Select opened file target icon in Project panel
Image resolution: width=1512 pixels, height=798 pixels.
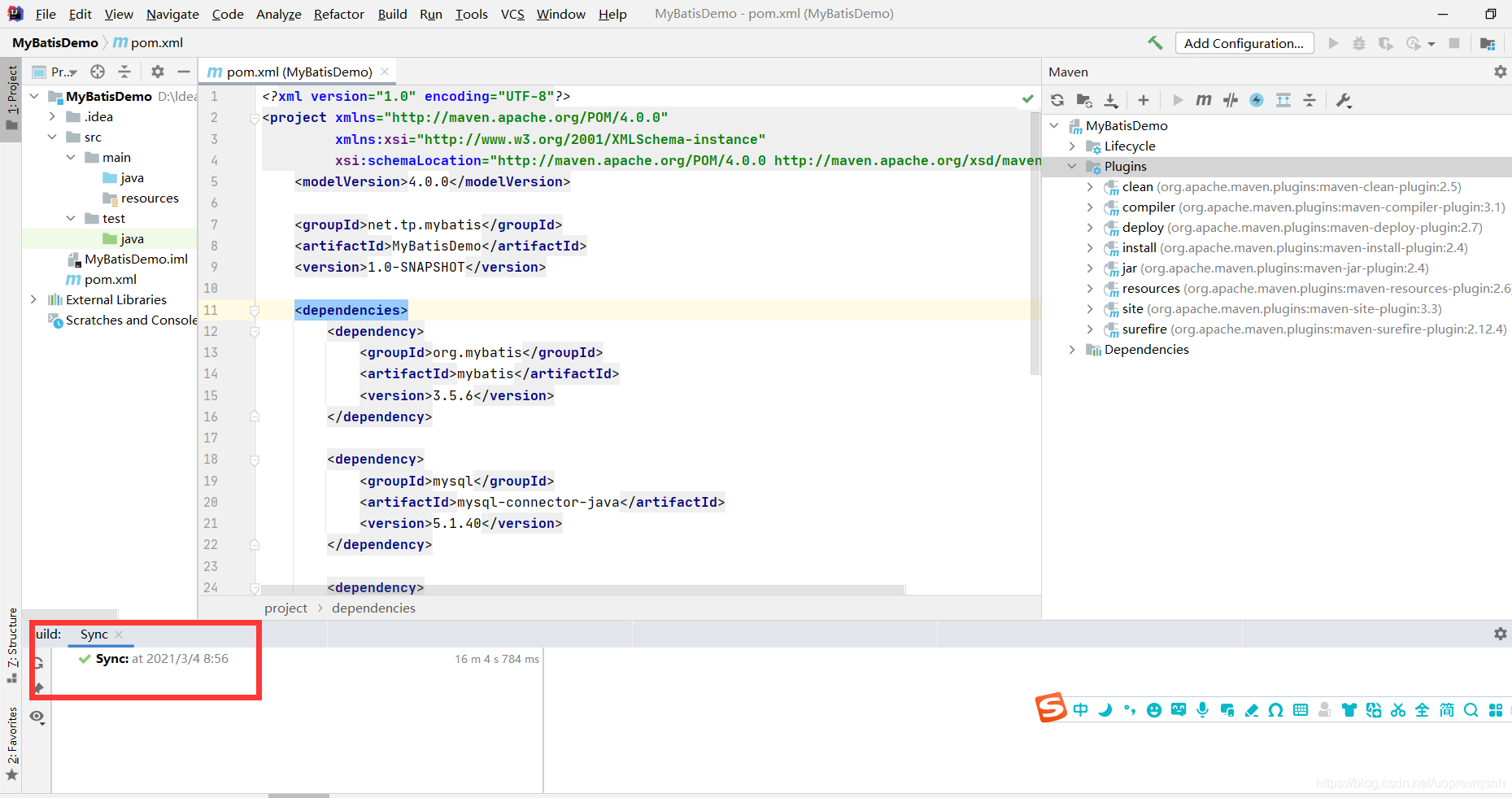click(x=98, y=72)
